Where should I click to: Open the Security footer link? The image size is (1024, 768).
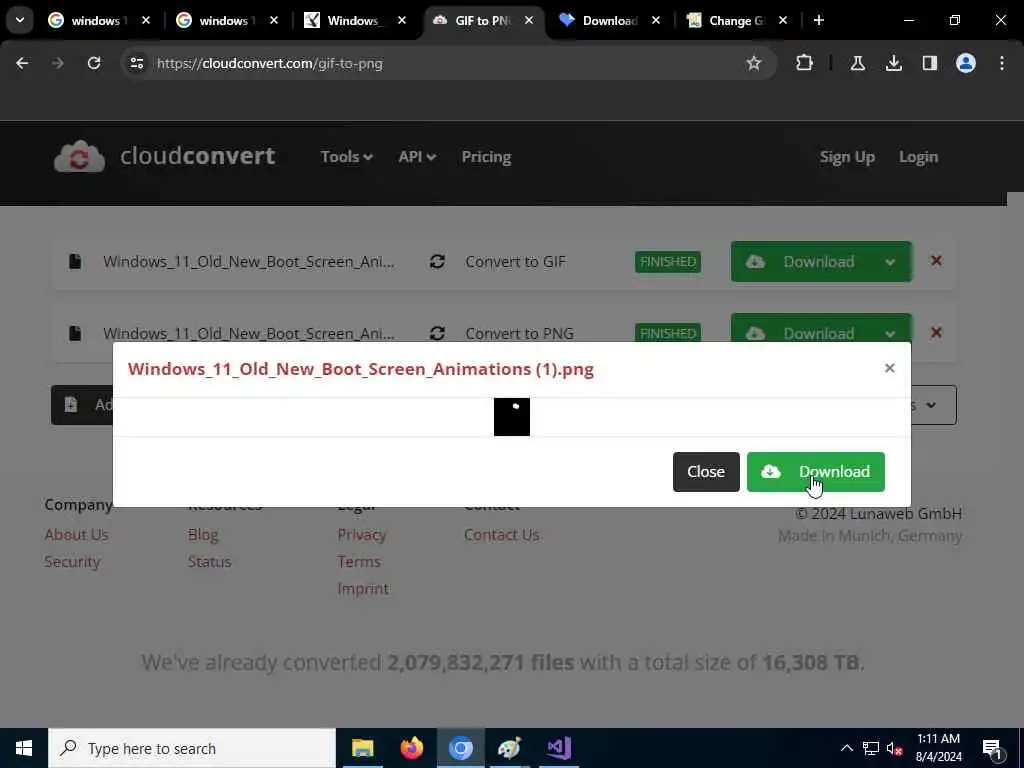tap(72, 562)
